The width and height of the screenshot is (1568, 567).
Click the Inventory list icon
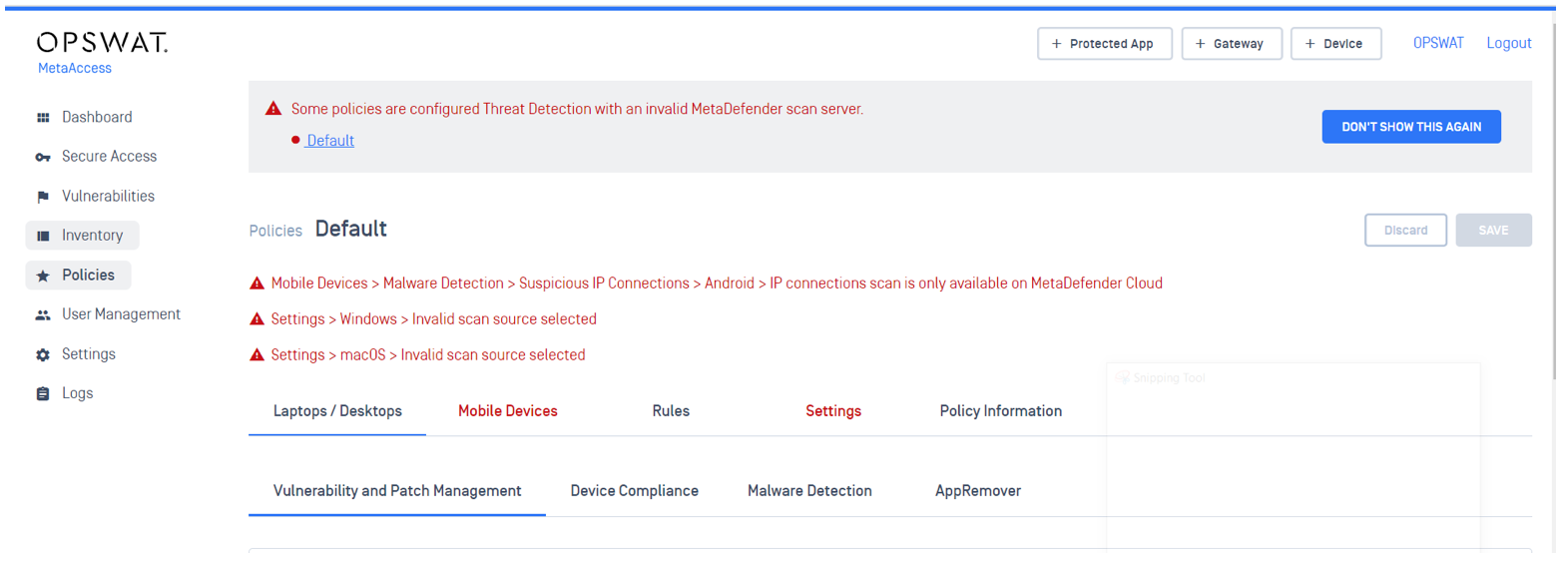pos(43,236)
